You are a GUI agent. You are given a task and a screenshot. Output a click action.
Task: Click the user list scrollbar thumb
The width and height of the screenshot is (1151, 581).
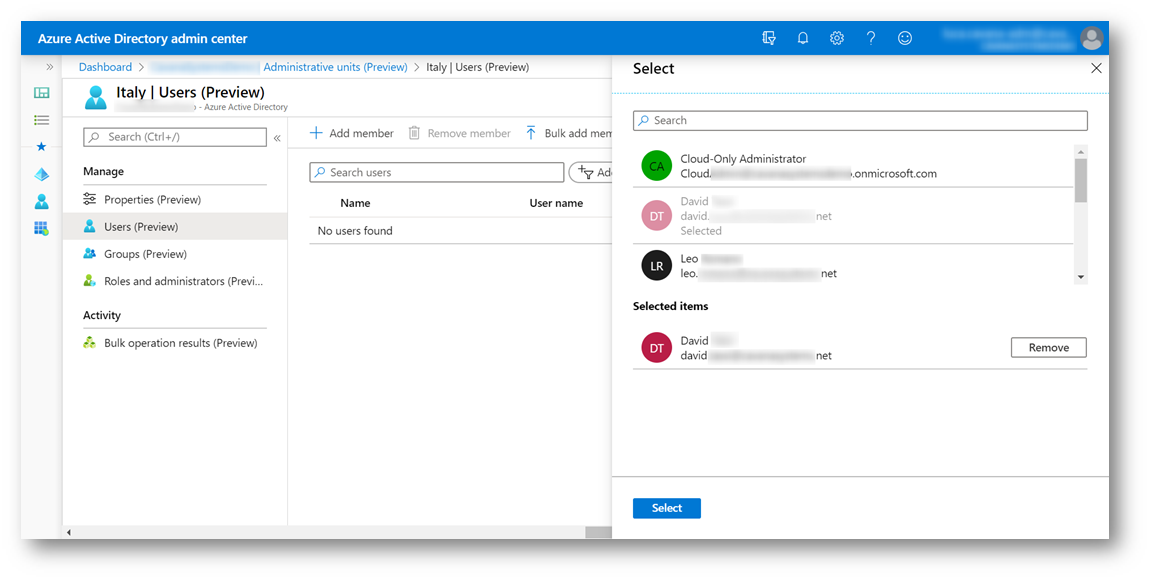pos(1081,180)
